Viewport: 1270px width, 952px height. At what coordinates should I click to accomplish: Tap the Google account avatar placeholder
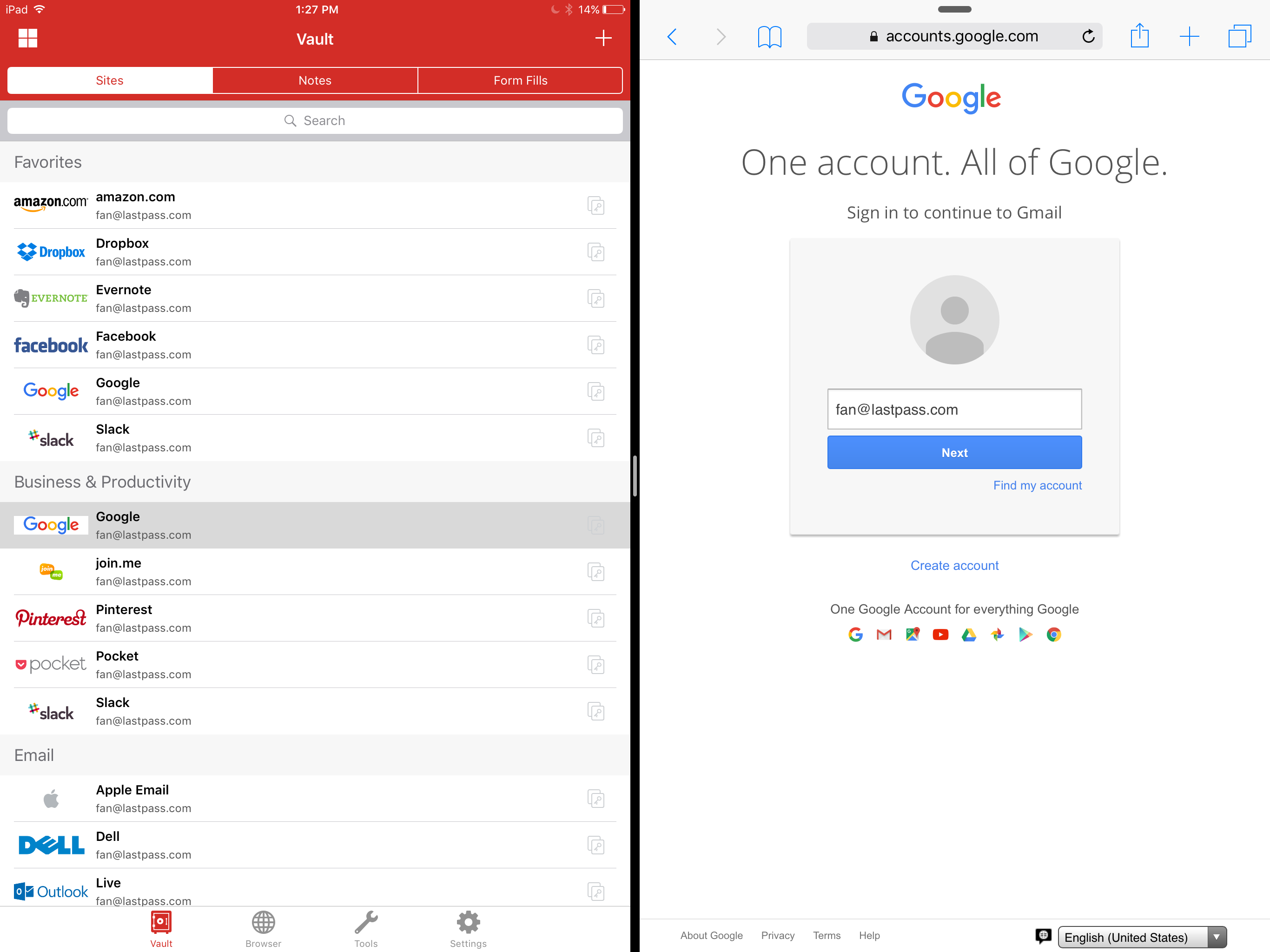(954, 319)
